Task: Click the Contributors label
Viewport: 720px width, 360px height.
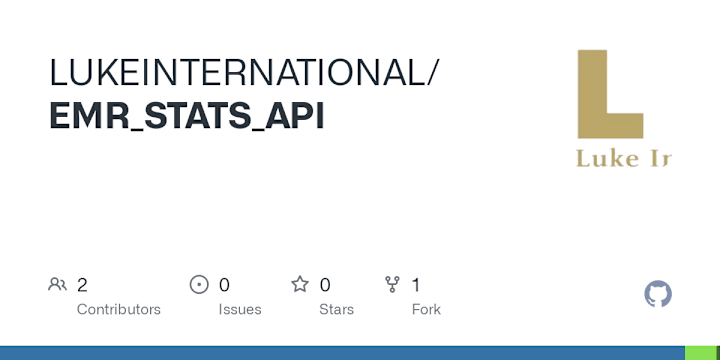Action: pos(118,309)
